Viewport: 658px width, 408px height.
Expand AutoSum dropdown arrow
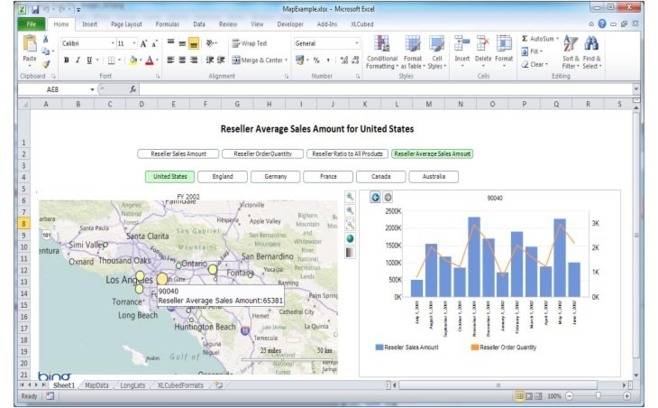click(x=557, y=39)
